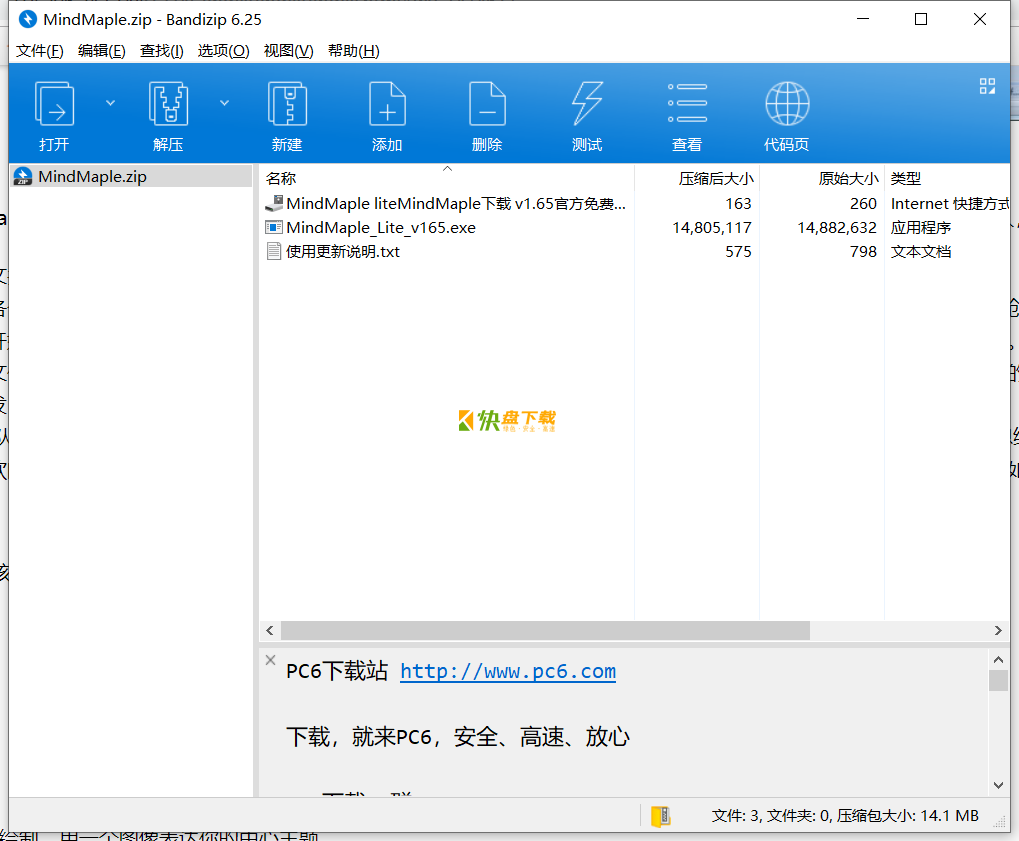Open the 视图(V) menu
Viewport: 1019px width, 841px height.
pos(289,51)
